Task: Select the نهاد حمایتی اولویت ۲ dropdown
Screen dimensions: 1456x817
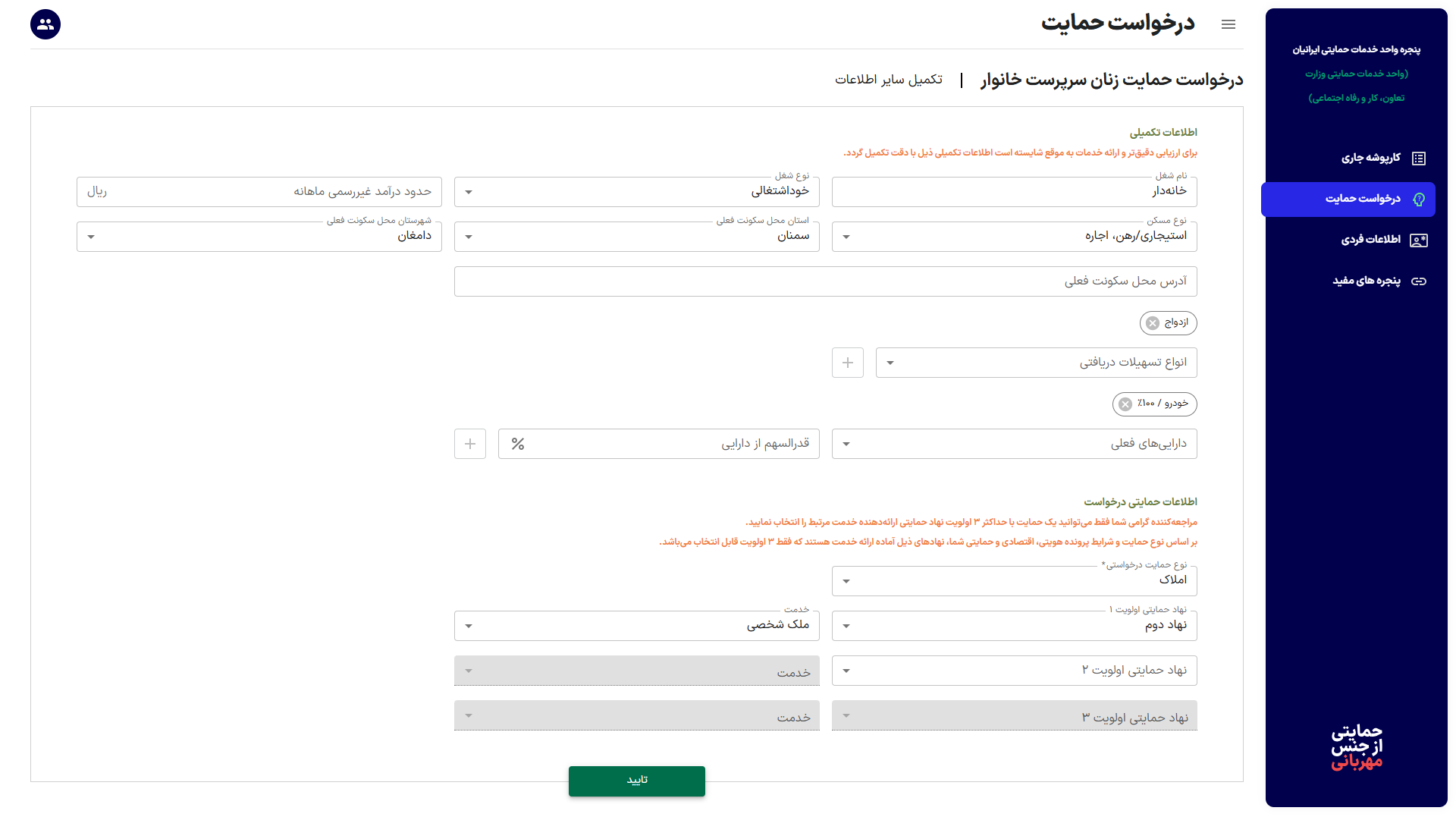Action: pyautogui.click(x=1014, y=671)
